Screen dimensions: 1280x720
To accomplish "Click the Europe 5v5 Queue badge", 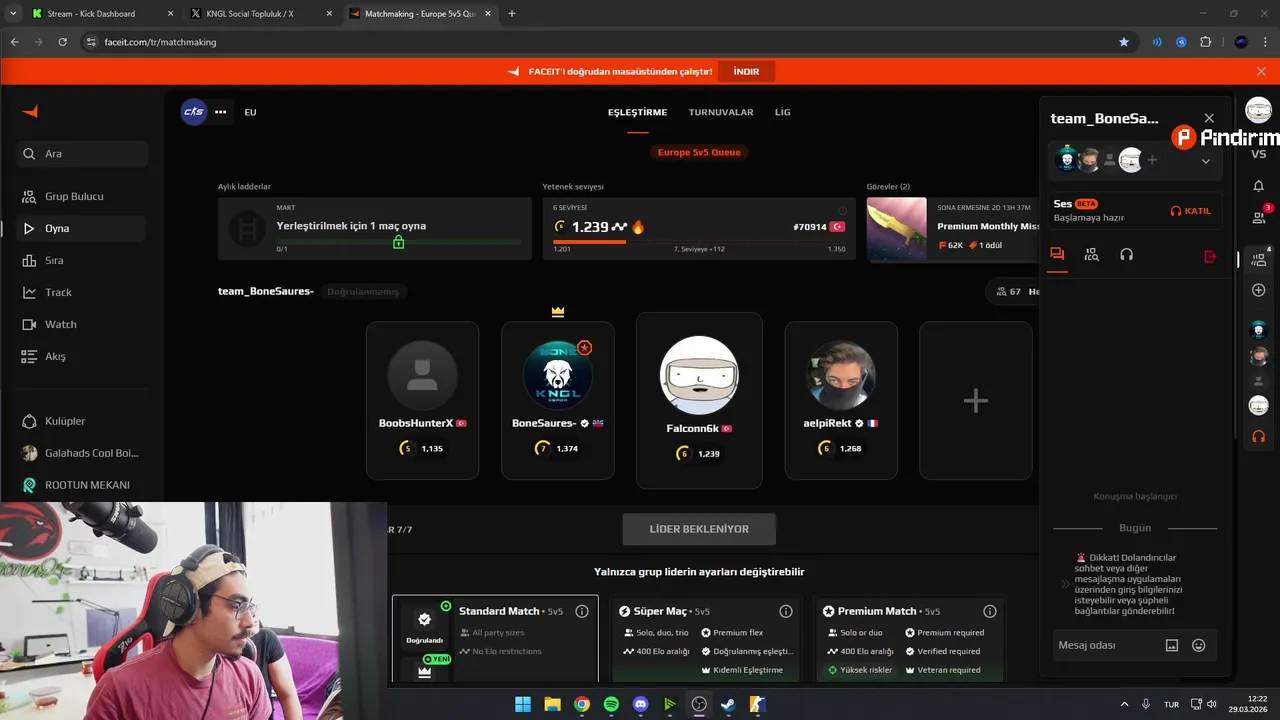I will (699, 152).
